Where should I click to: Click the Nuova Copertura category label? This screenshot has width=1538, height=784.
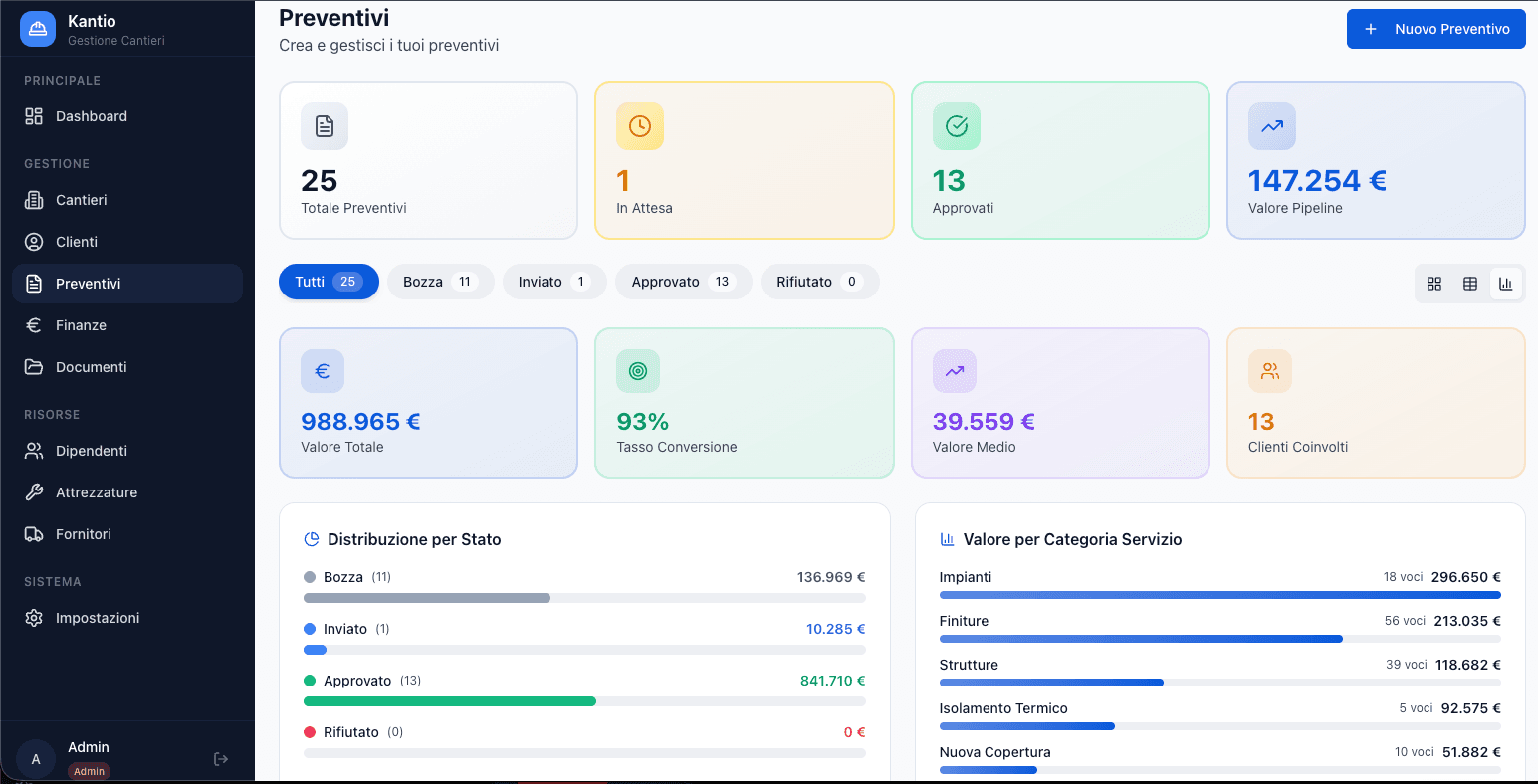point(995,752)
